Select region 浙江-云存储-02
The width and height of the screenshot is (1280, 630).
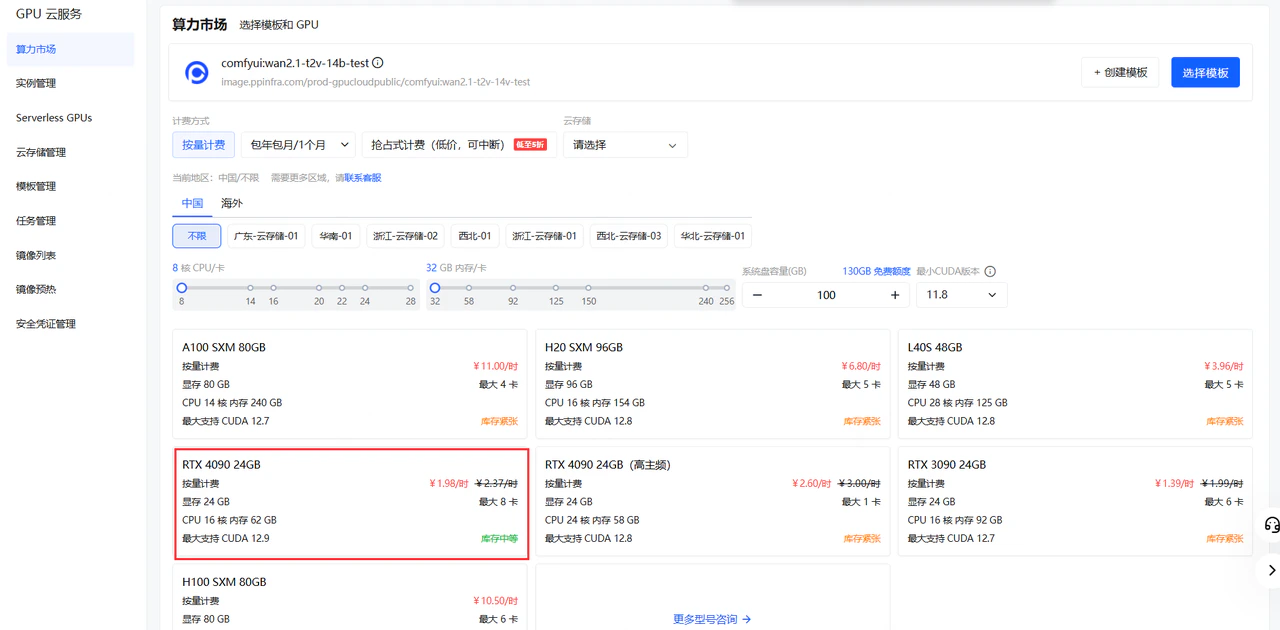405,236
